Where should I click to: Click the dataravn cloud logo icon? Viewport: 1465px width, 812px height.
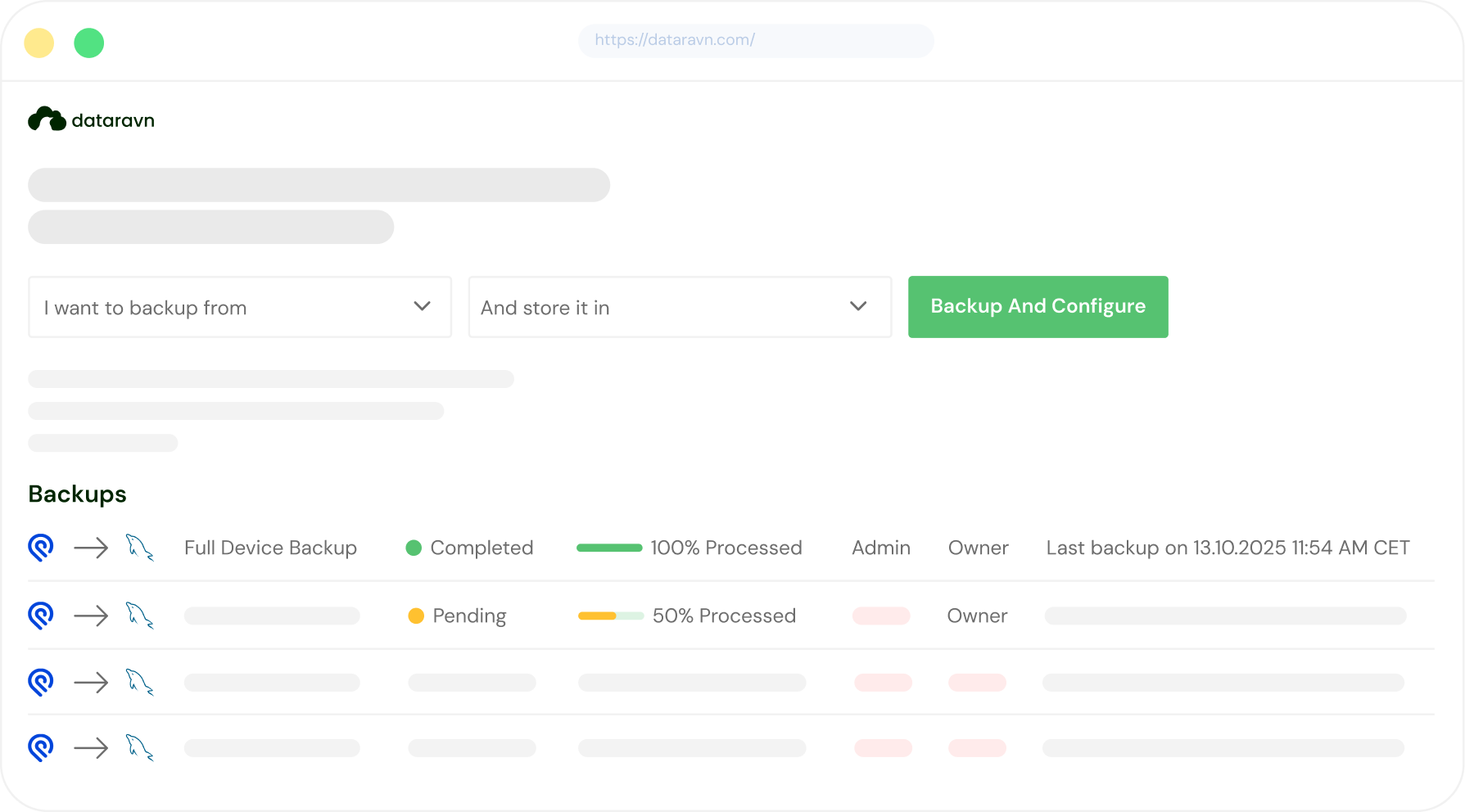(47, 120)
